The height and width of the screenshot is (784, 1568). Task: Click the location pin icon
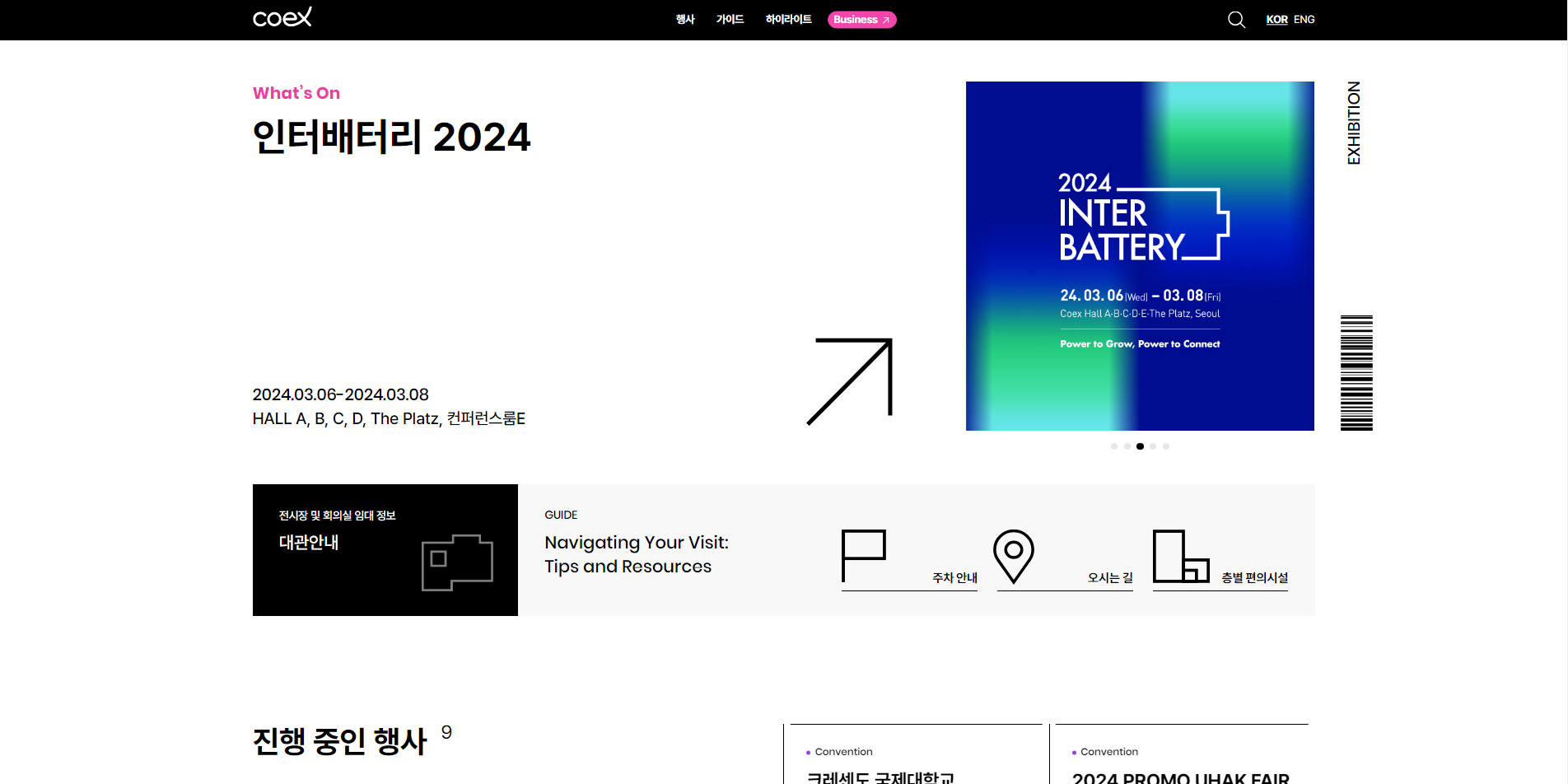point(1014,557)
